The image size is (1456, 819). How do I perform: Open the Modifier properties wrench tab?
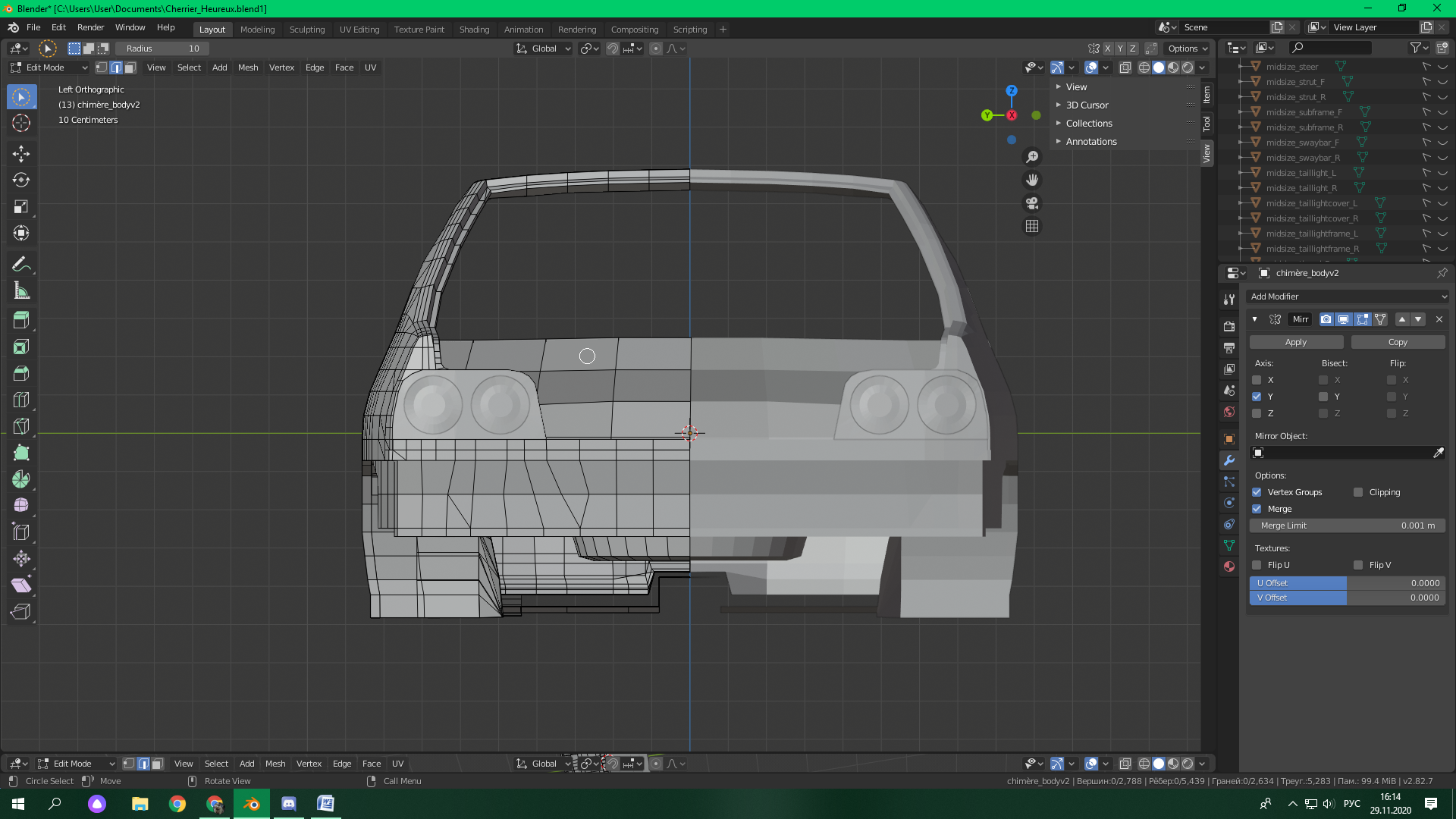click(x=1229, y=460)
